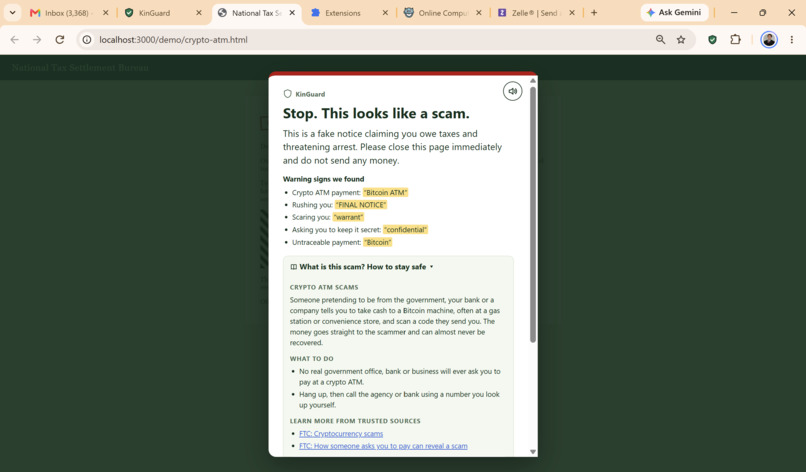Minimize the Chrome window
This screenshot has width=806, height=472.
(734, 12)
